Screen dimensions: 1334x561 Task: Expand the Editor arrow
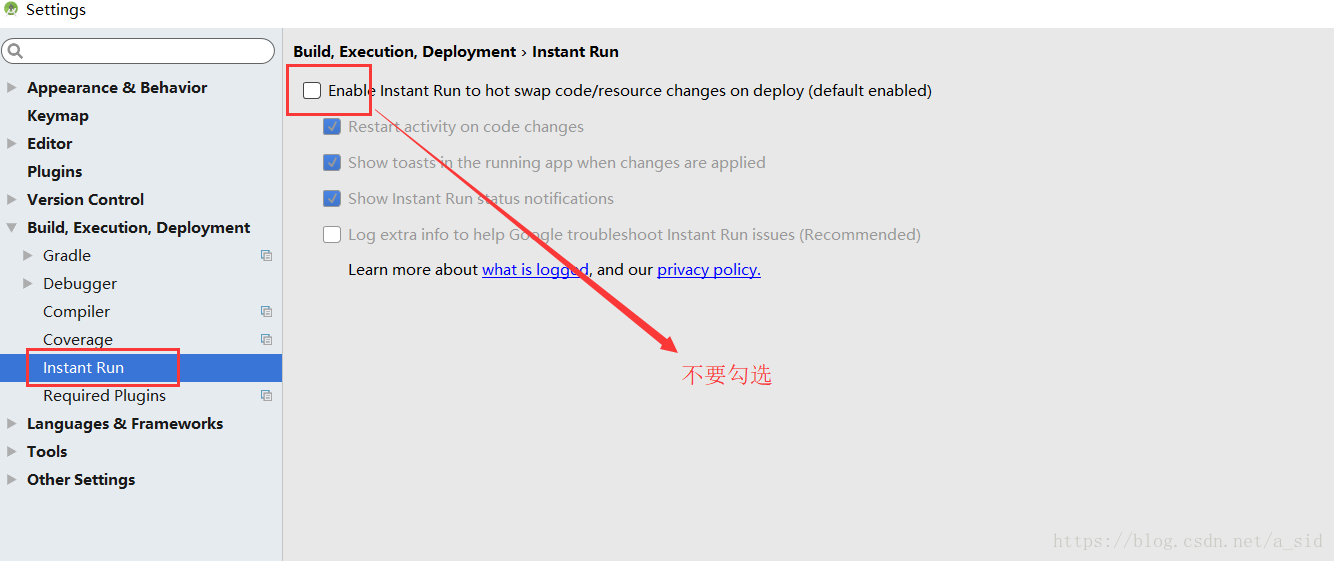point(12,144)
